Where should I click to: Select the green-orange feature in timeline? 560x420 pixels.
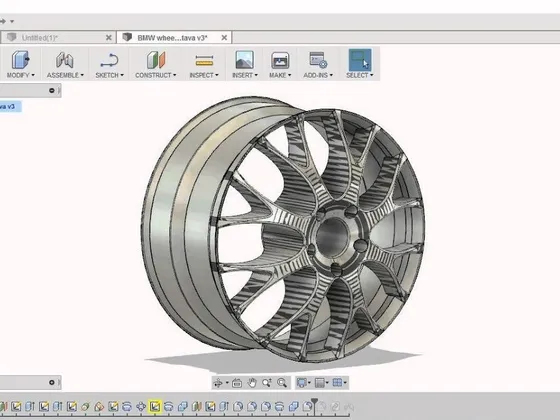tap(197, 406)
